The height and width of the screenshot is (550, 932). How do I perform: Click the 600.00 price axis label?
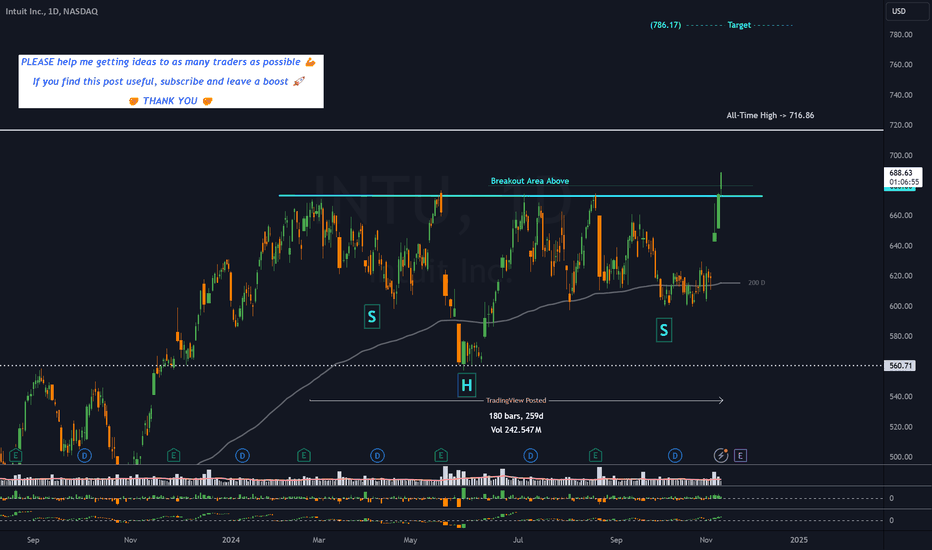pos(900,306)
